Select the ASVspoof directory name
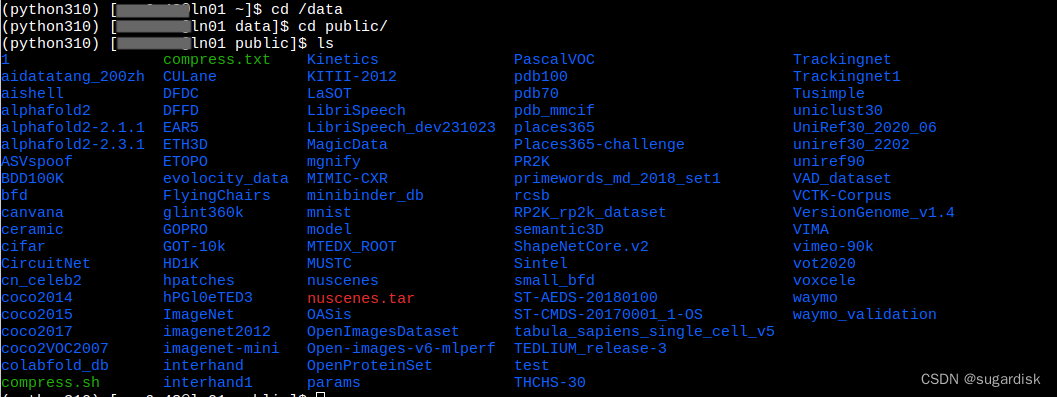Image resolution: width=1057 pixels, height=397 pixels. [x=37, y=162]
